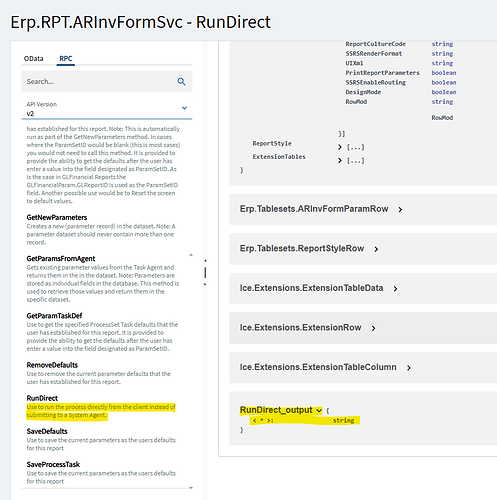Click the string type under RunDirect_output
The image size is (497, 500).
coord(343,420)
